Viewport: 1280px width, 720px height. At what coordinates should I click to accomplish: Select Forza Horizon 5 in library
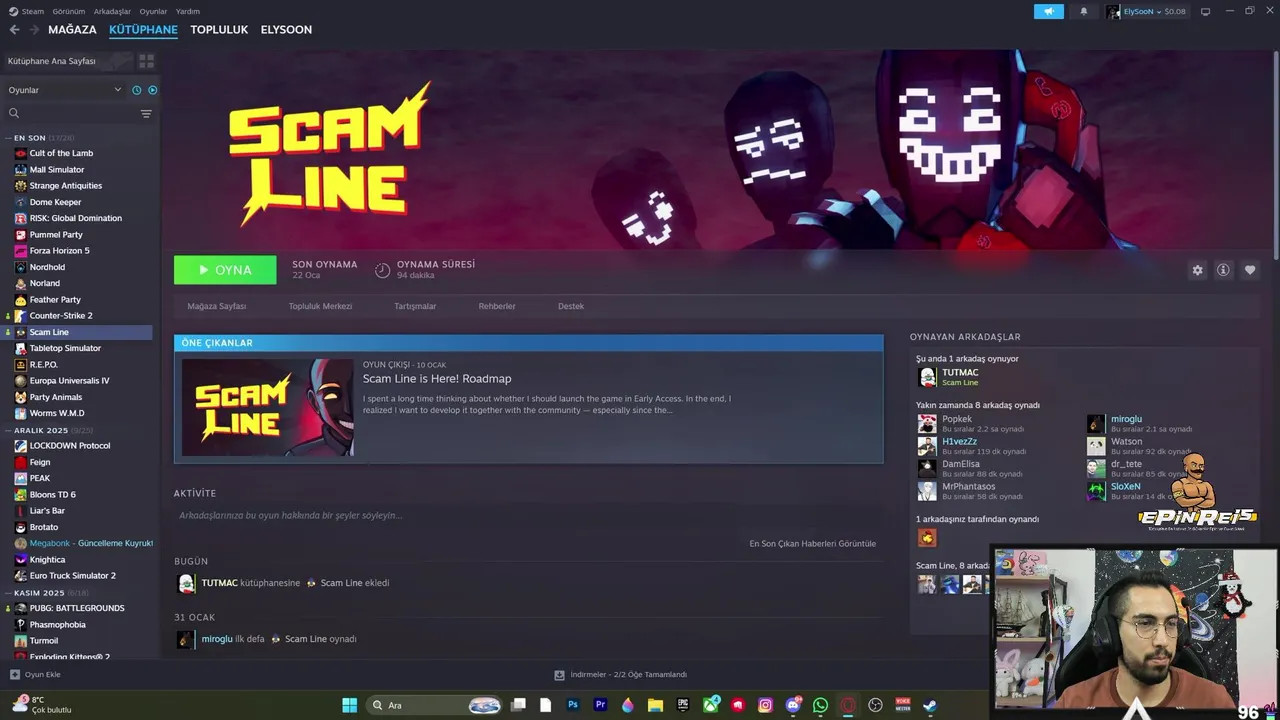(59, 251)
